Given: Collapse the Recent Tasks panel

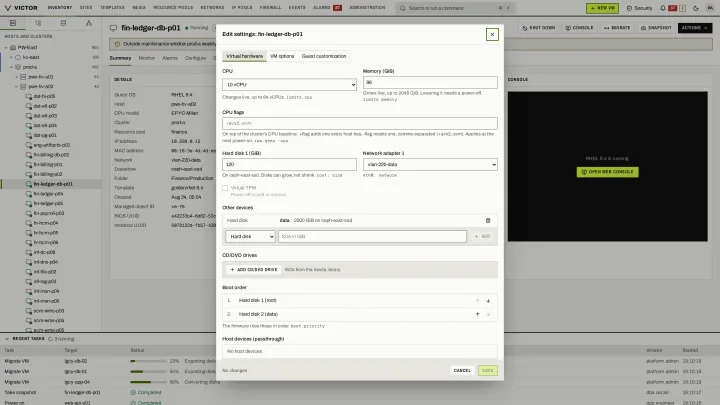Looking at the screenshot, I should (7, 339).
